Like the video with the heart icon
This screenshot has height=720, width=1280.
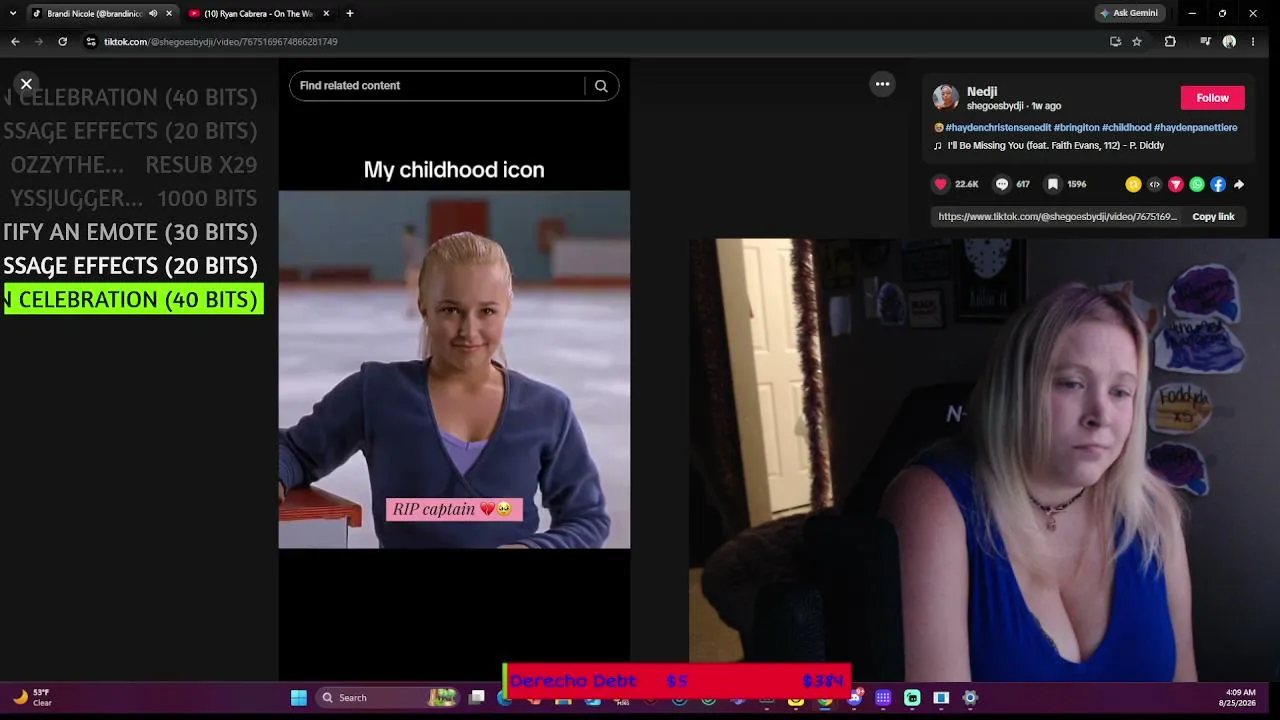pyautogui.click(x=940, y=184)
